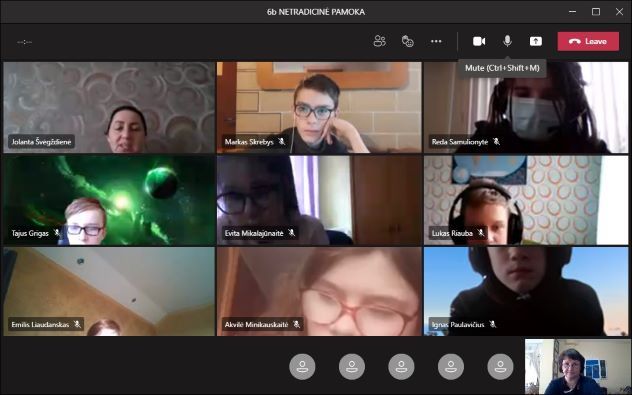Click the muted mic icon beside Tajus Grigas

[x=57, y=233]
